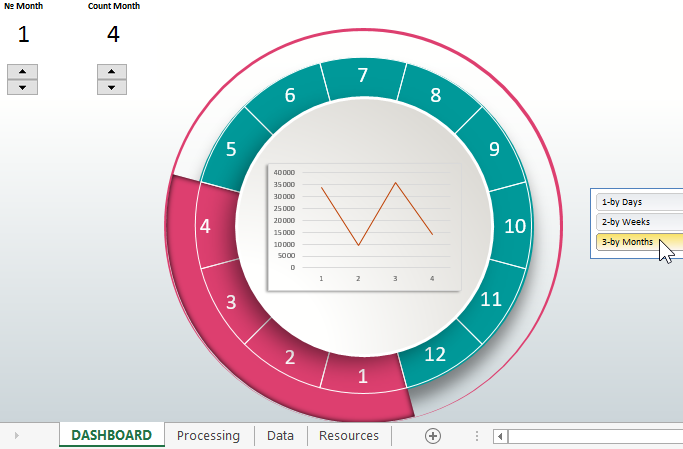Increase the Ne Month spinner value

click(22, 72)
